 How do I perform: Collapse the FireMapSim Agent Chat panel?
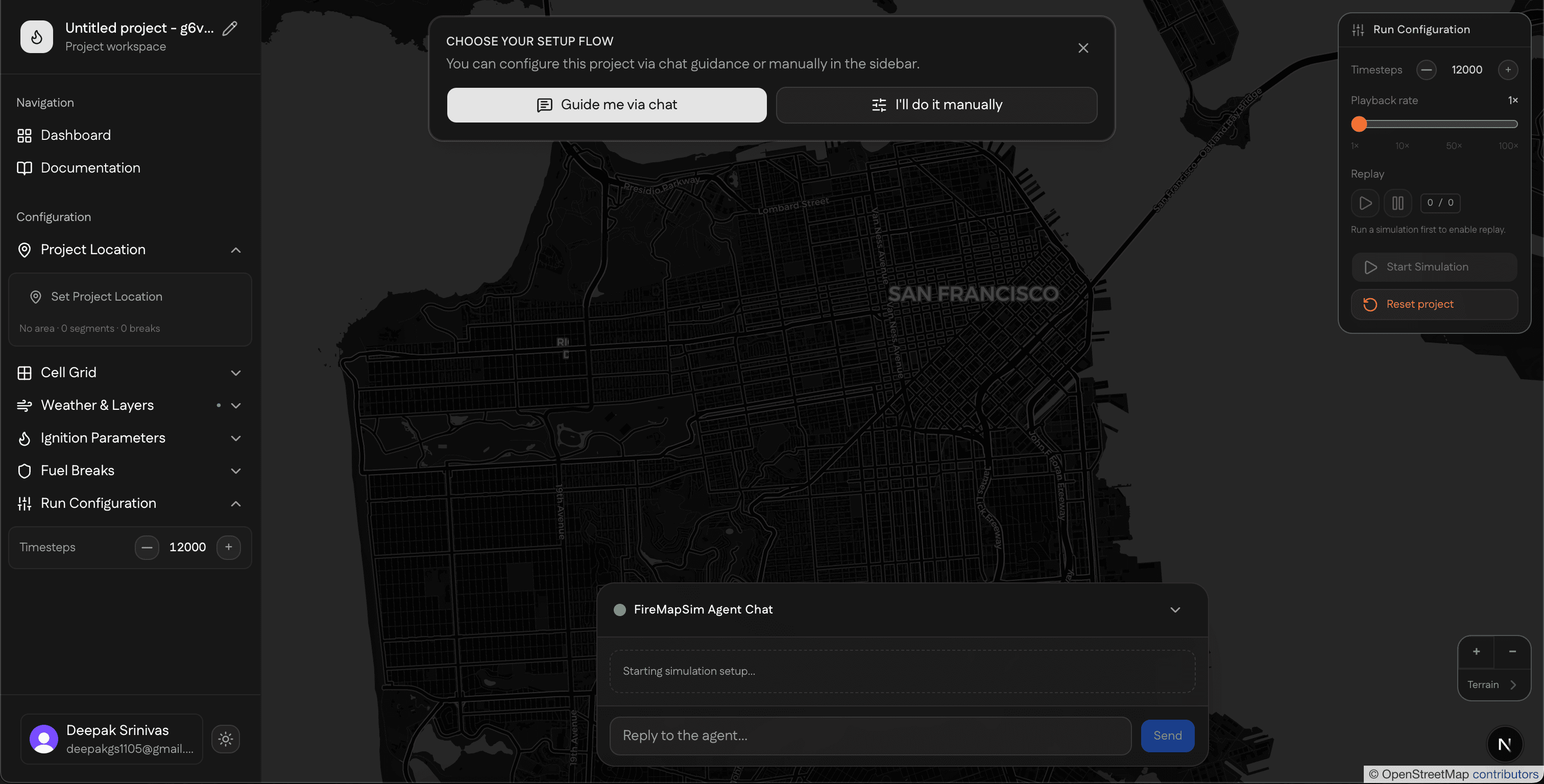coord(1175,610)
